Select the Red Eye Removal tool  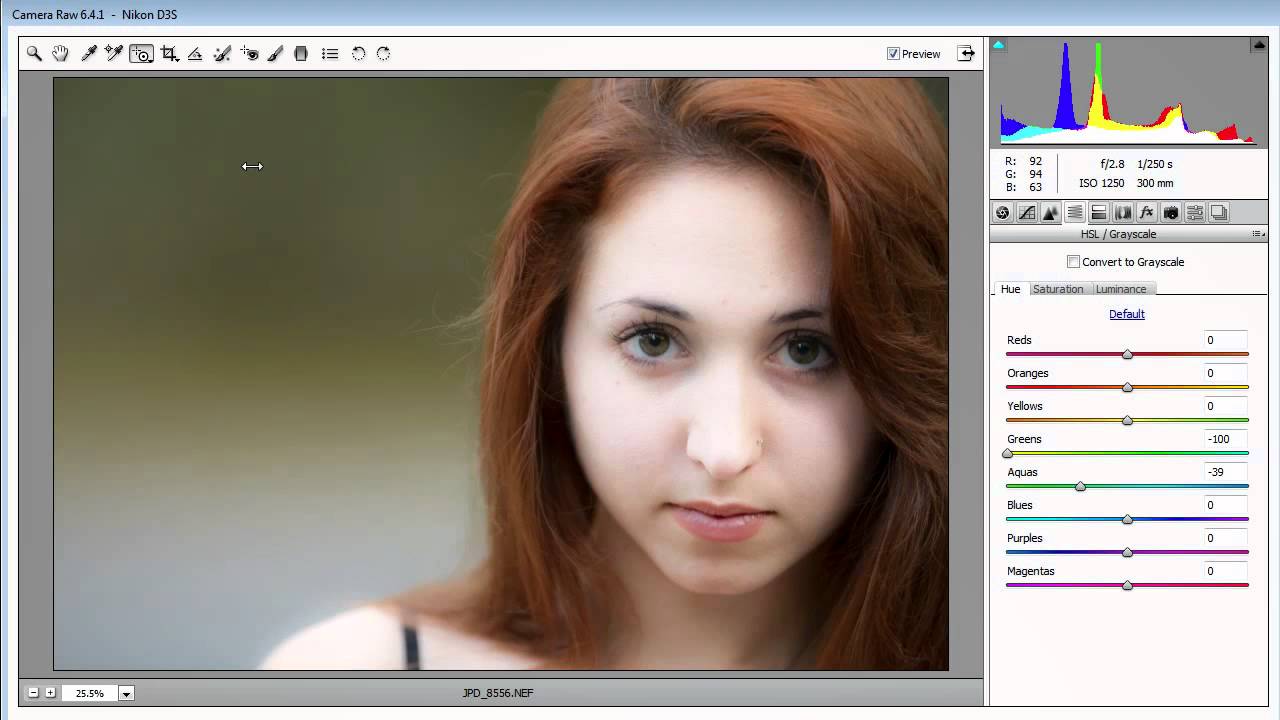tap(249, 54)
